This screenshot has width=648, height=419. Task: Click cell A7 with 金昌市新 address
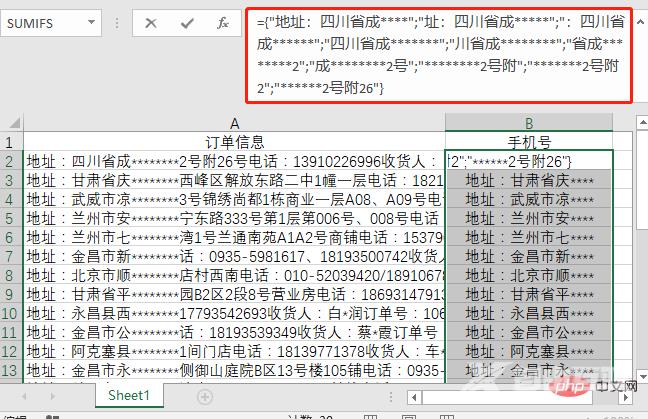[x=234, y=256]
